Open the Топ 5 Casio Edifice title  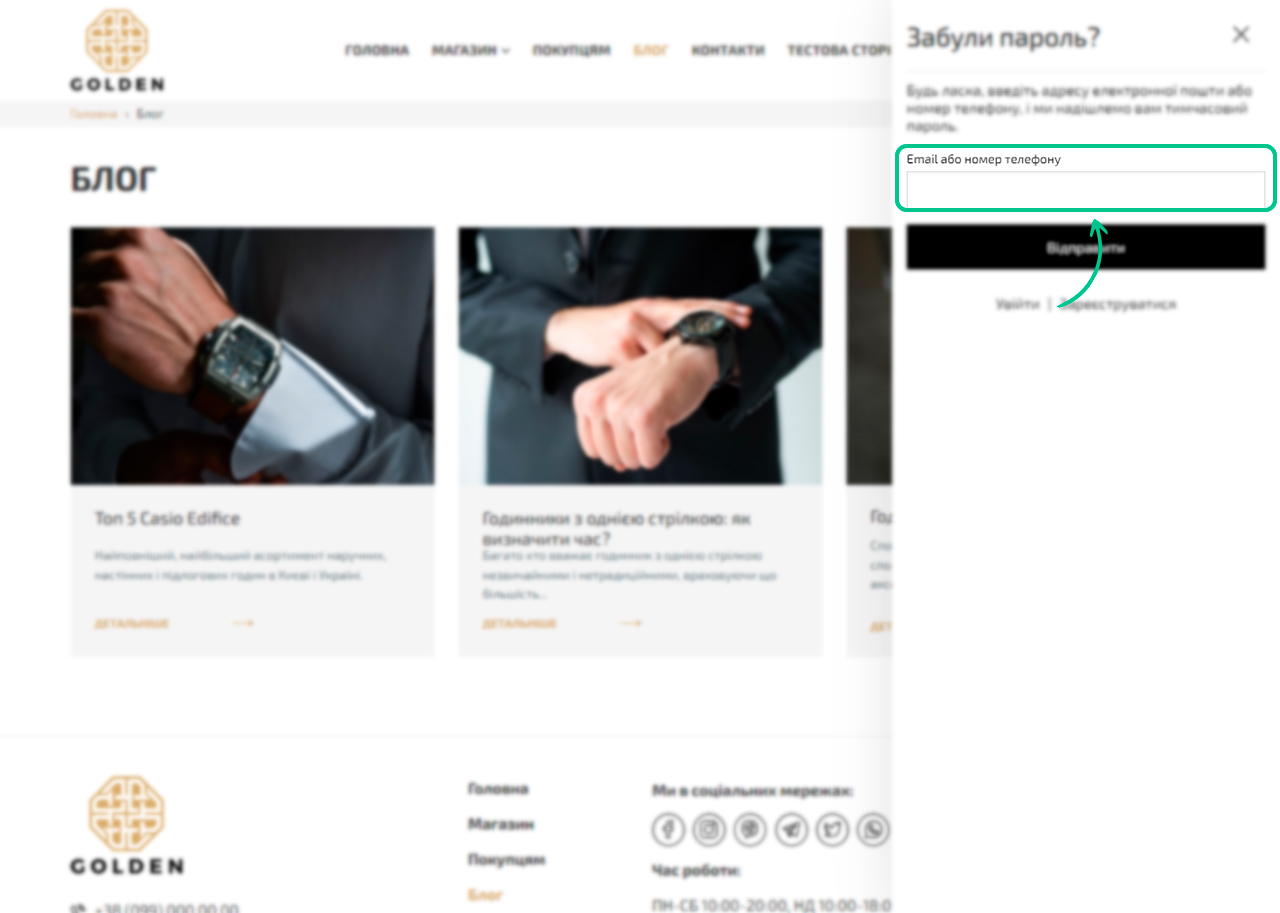point(167,519)
